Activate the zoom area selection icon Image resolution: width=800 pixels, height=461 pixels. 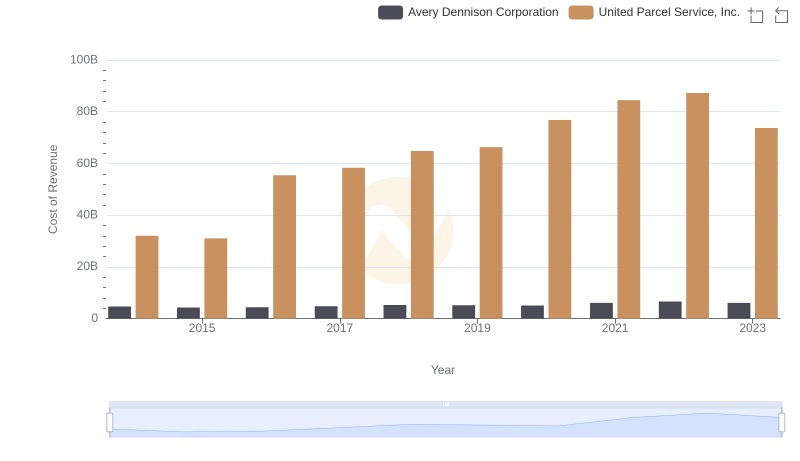(x=756, y=15)
